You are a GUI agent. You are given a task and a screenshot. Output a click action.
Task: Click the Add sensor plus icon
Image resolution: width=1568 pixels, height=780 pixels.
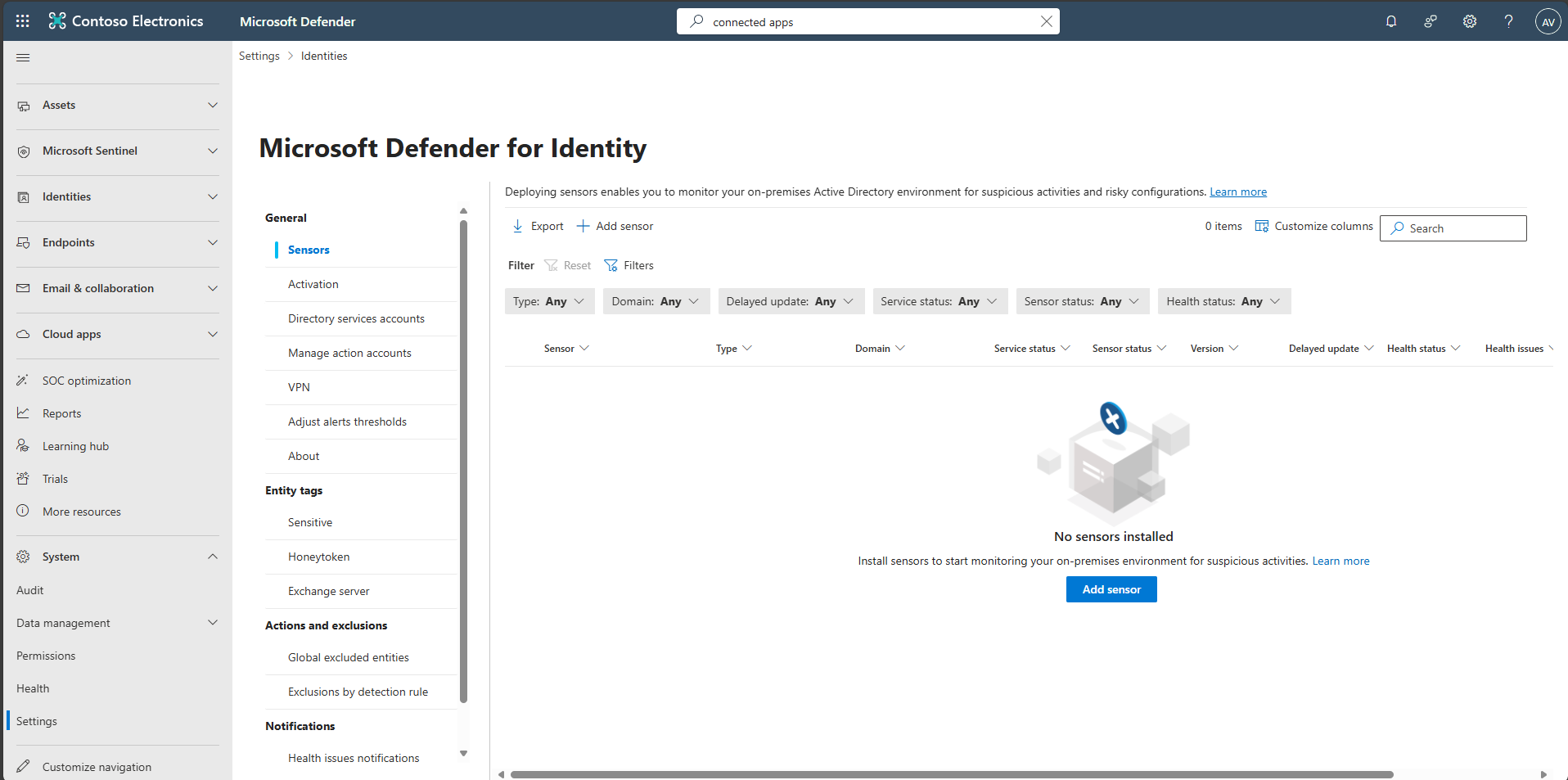tap(583, 226)
